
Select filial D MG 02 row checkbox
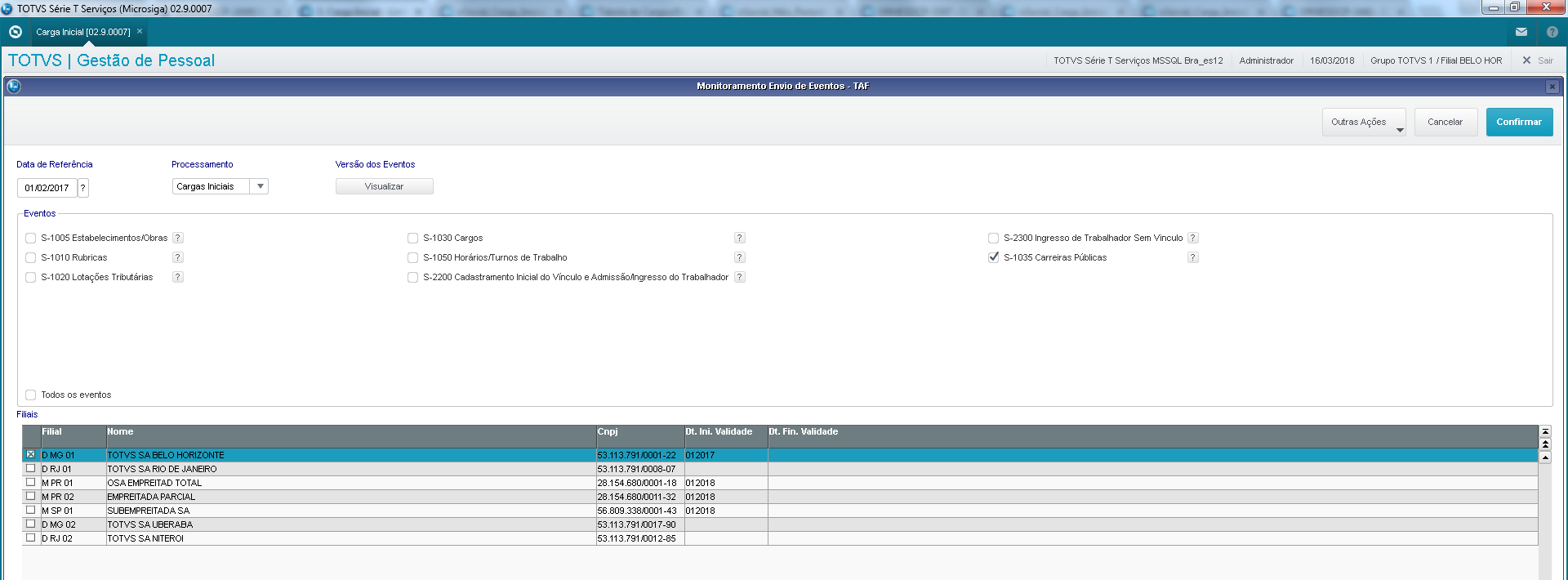tap(31, 524)
